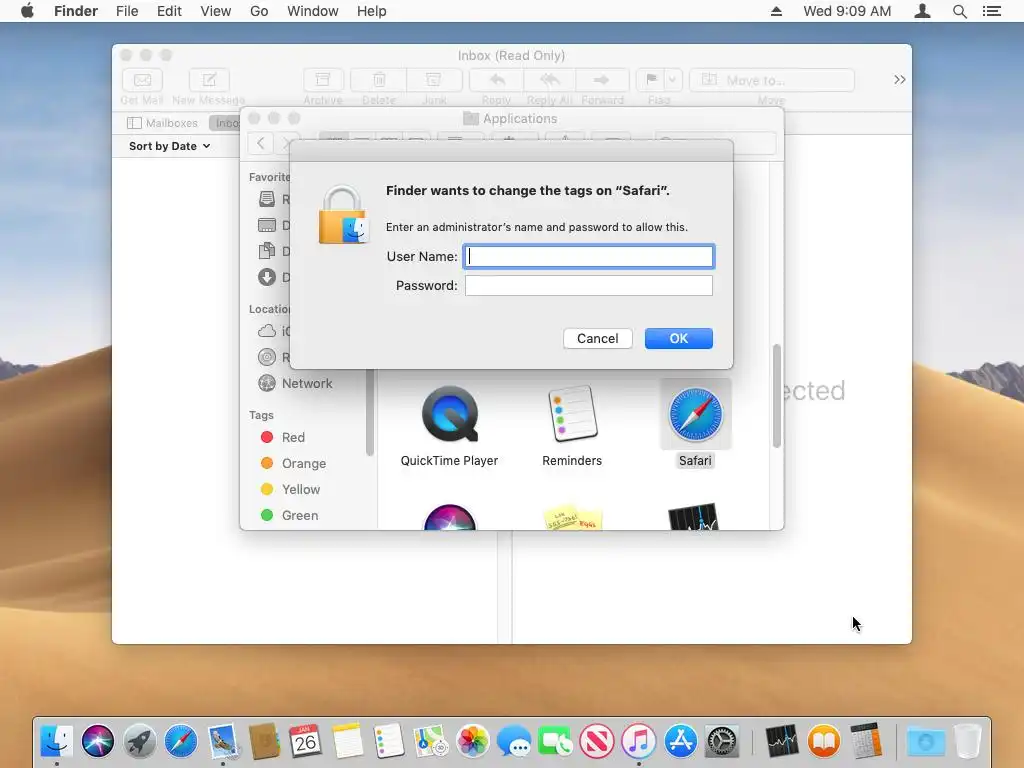The image size is (1024, 768).
Task: Choose the Orange tag in sidebar
Action: tap(293, 463)
